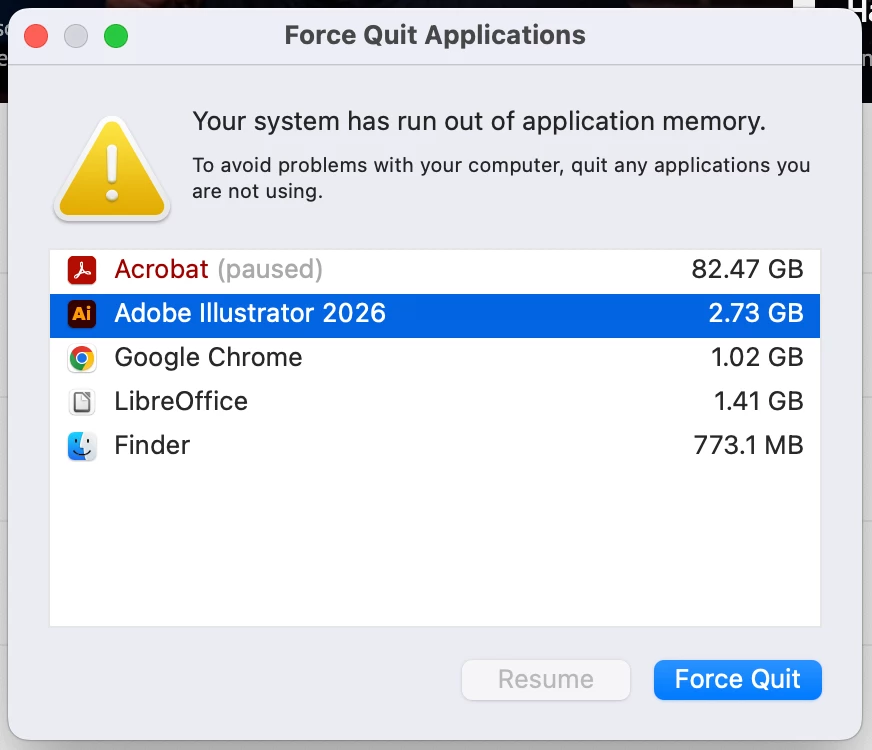Choose LibreOffice from the application list

tap(435, 402)
